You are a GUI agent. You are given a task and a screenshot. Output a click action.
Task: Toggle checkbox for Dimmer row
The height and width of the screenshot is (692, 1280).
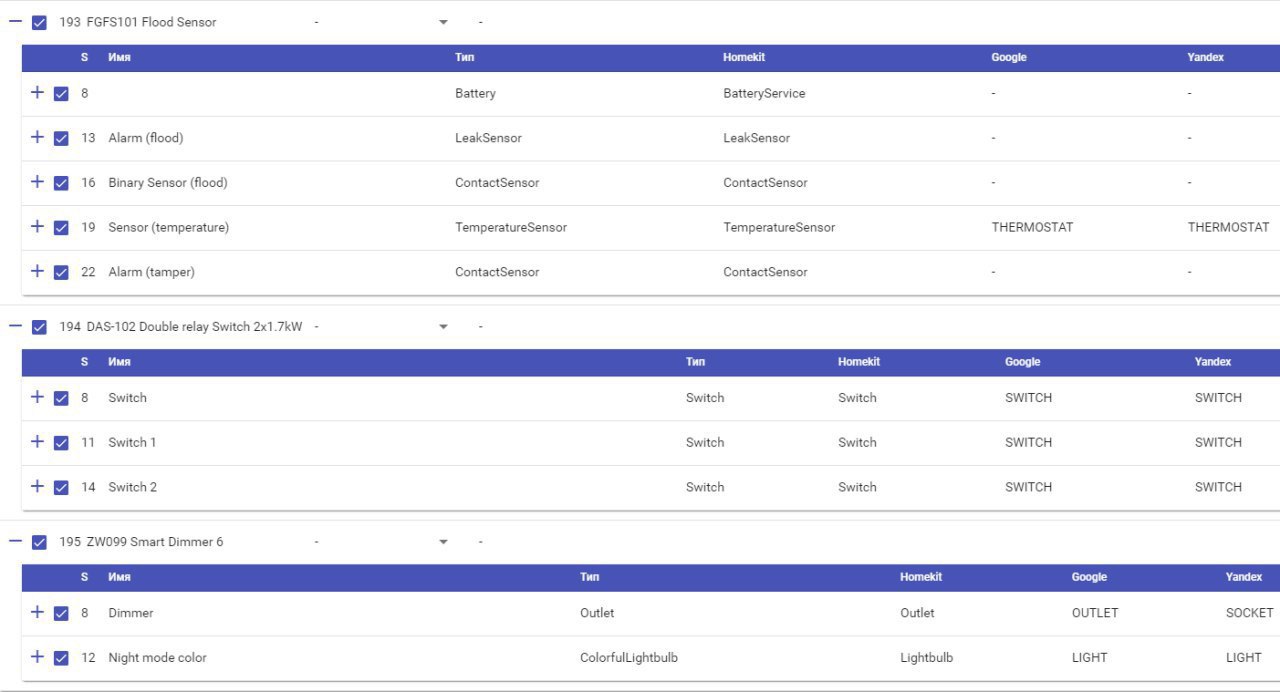(61, 614)
